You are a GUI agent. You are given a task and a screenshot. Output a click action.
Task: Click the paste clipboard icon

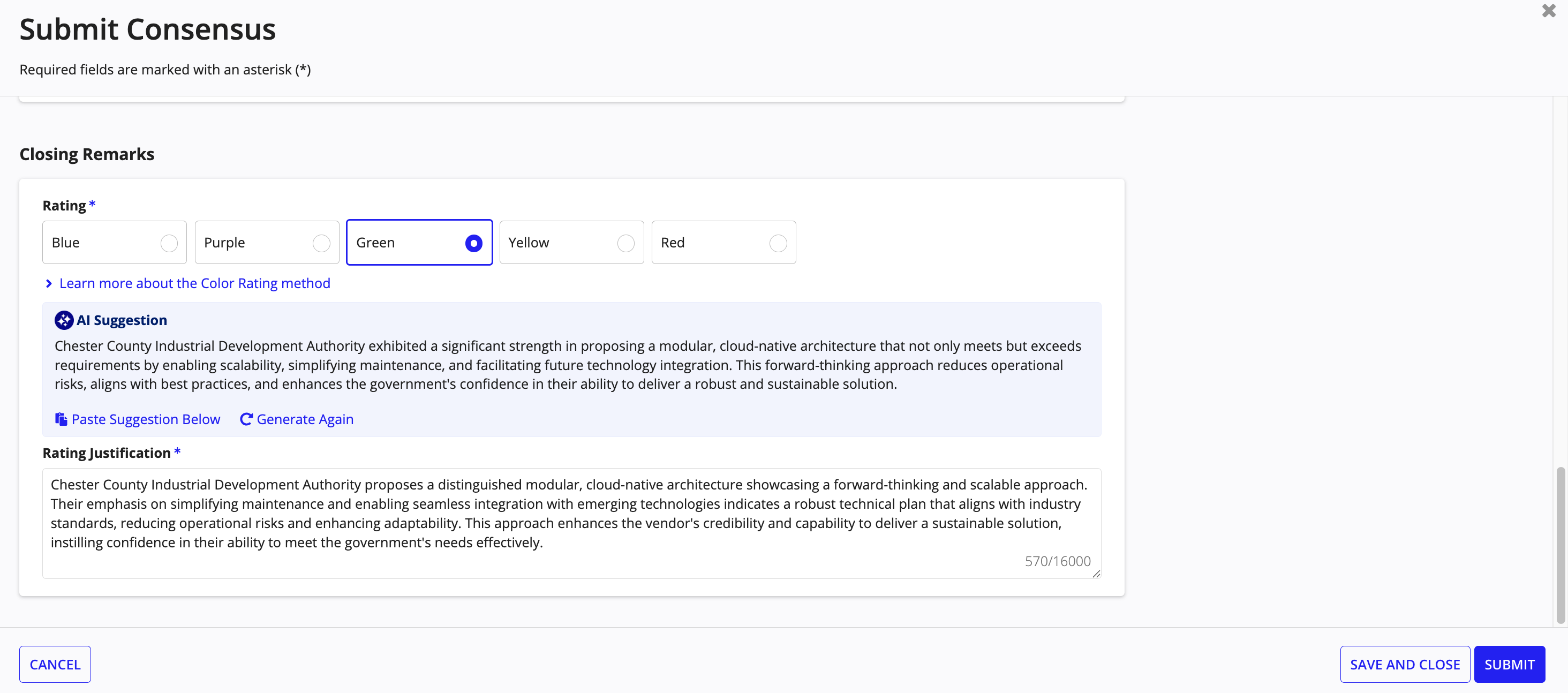click(61, 419)
